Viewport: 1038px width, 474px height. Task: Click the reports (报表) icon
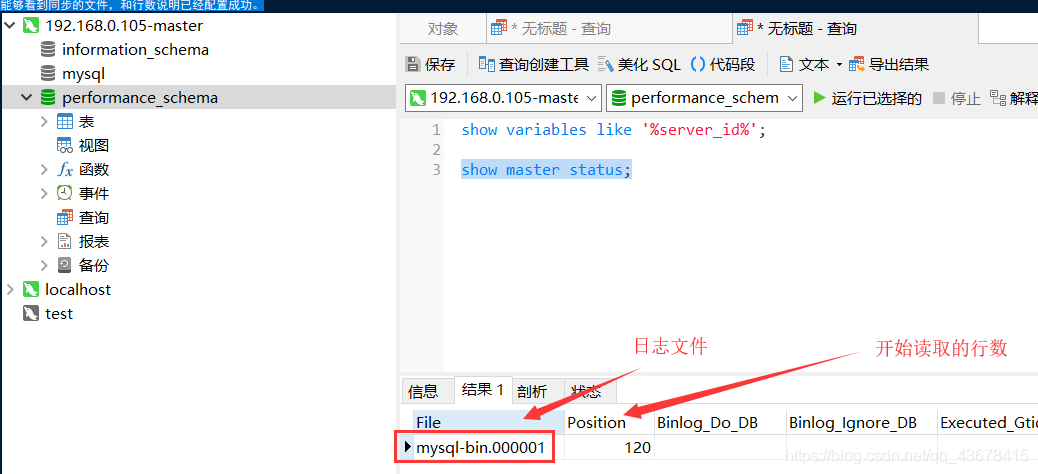pyautogui.click(x=65, y=242)
